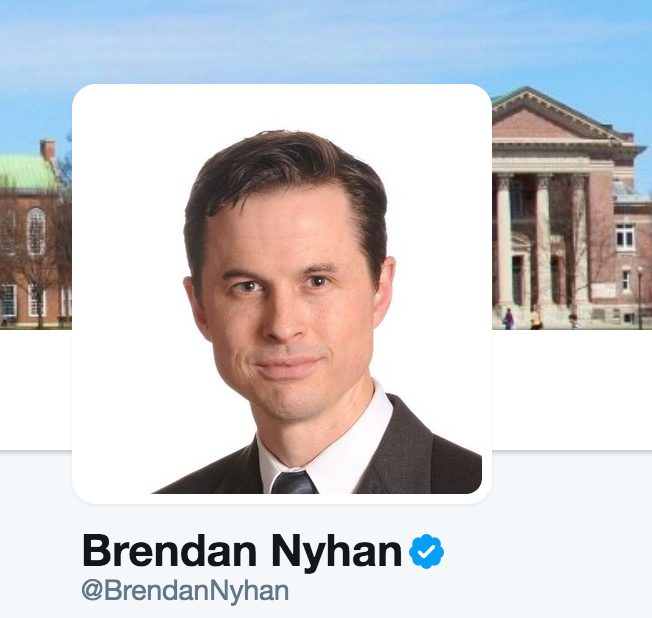
Task: Click the "@" symbol in the username
Action: [x=92, y=590]
